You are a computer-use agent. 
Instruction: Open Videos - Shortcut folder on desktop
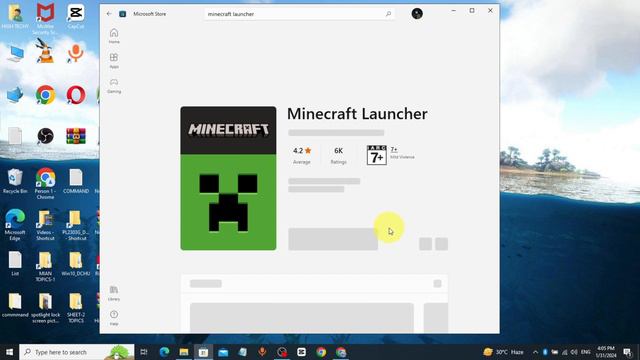tap(45, 225)
